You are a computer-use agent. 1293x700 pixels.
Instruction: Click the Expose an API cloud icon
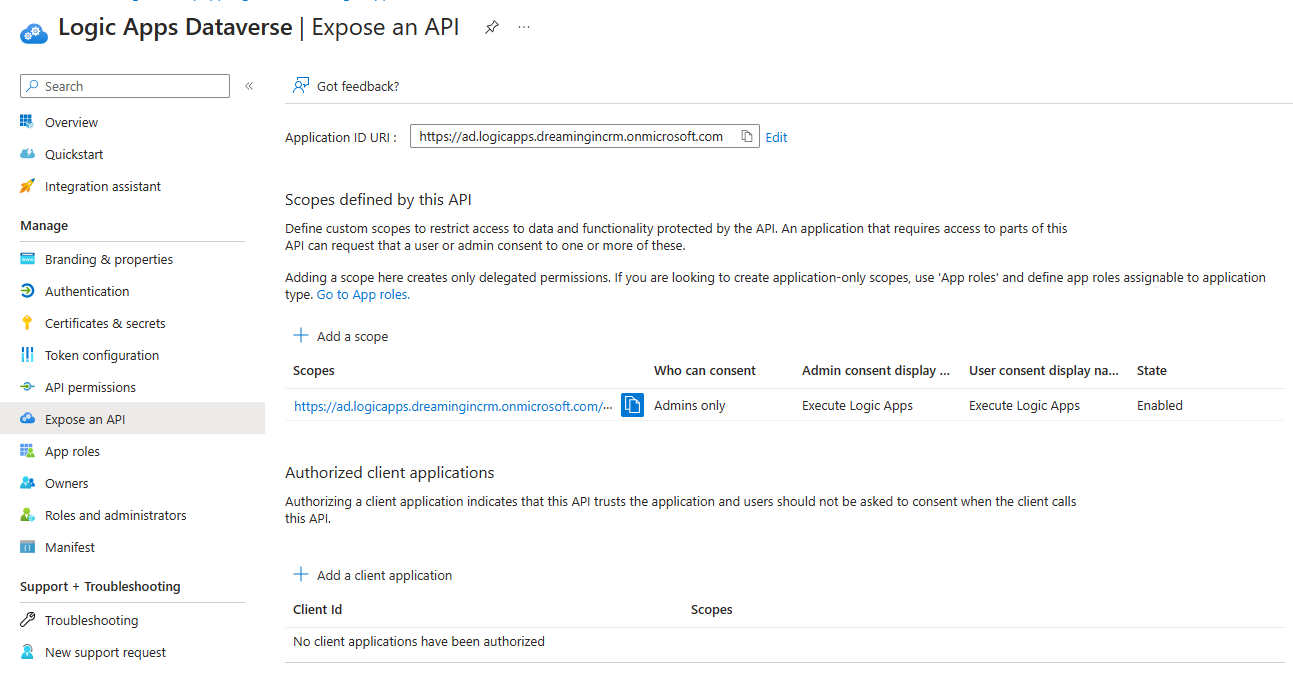coord(27,419)
